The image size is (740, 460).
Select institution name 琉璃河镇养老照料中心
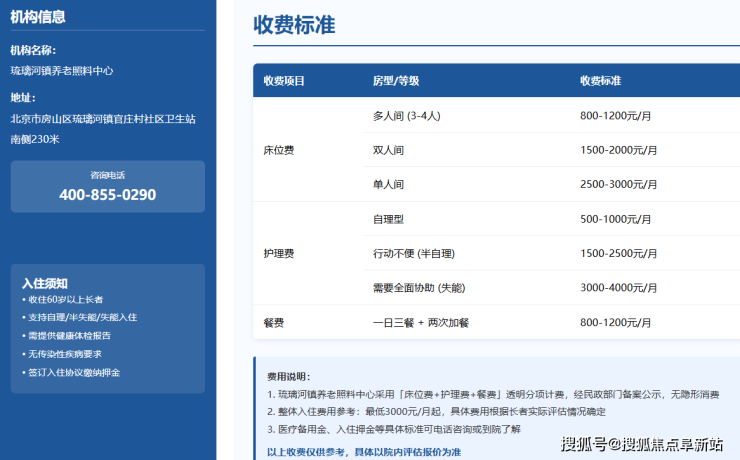click(62, 71)
